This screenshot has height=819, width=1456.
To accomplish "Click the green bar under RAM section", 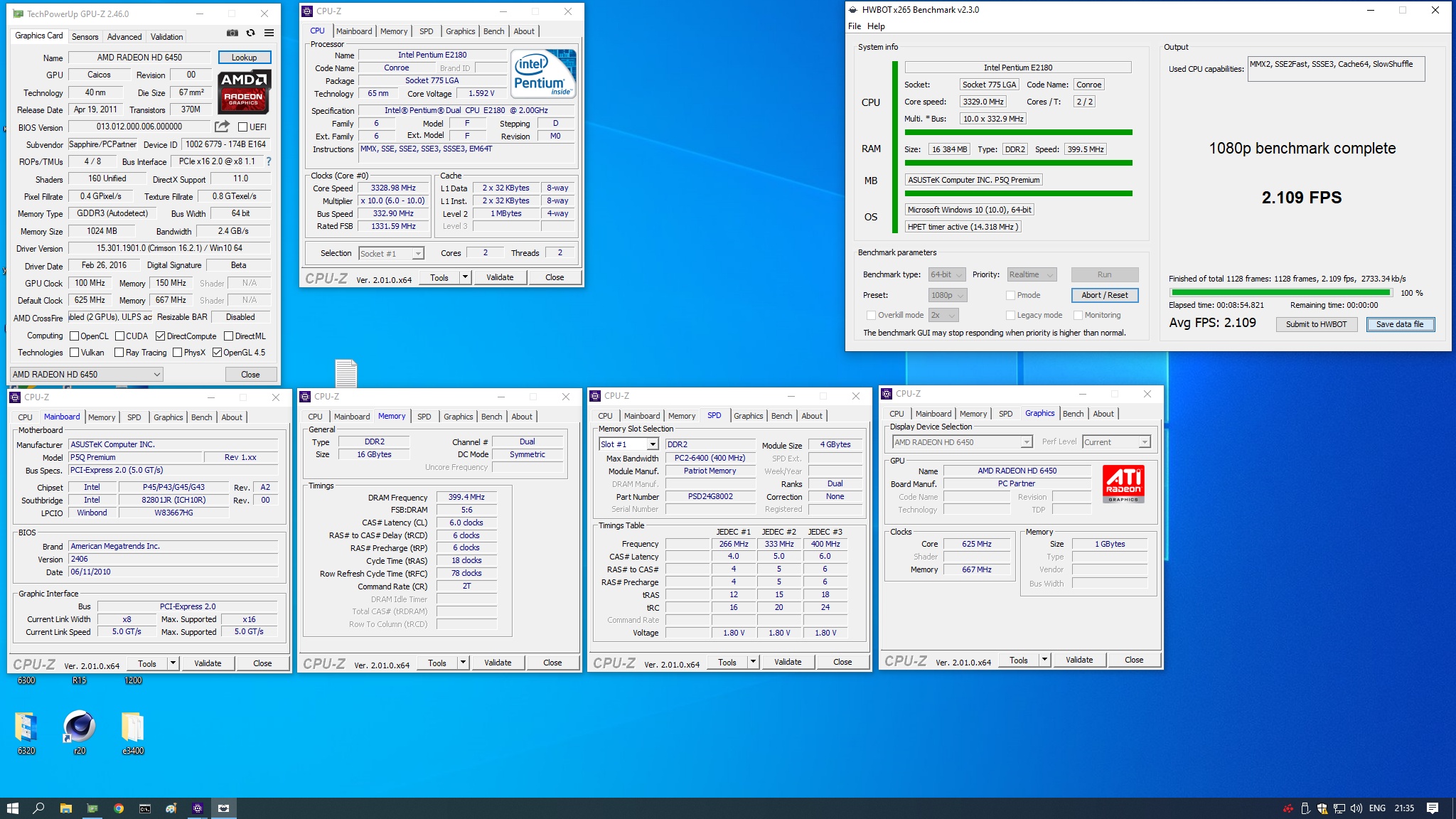I will 1018,163.
